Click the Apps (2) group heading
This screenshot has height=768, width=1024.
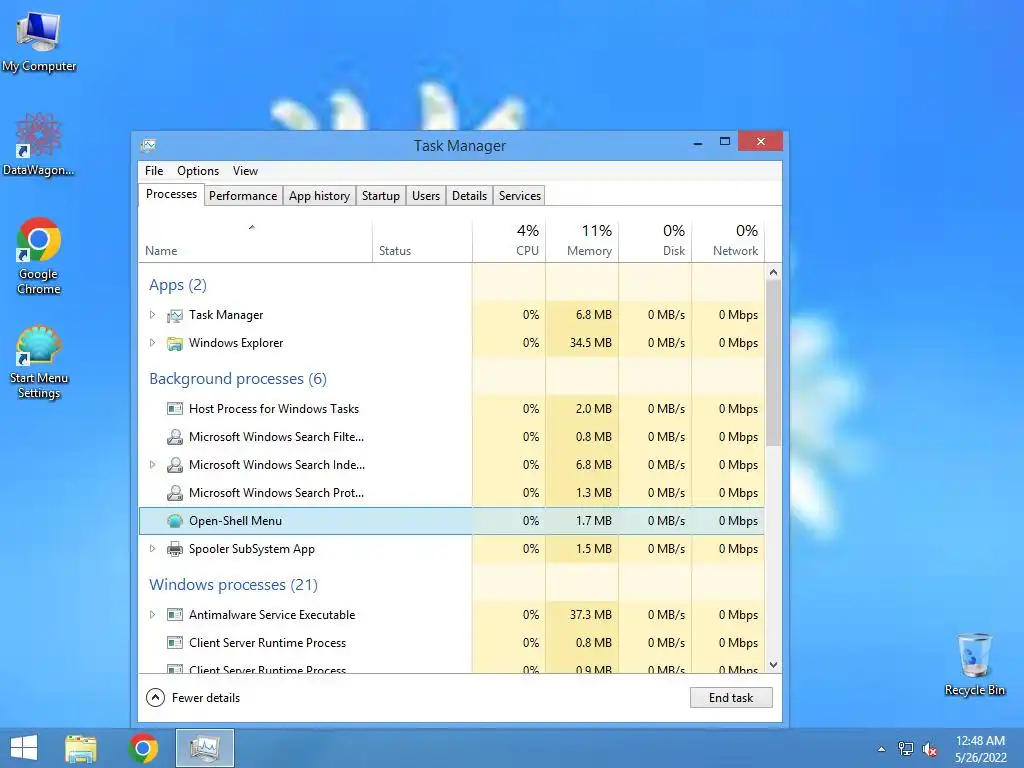pos(178,285)
